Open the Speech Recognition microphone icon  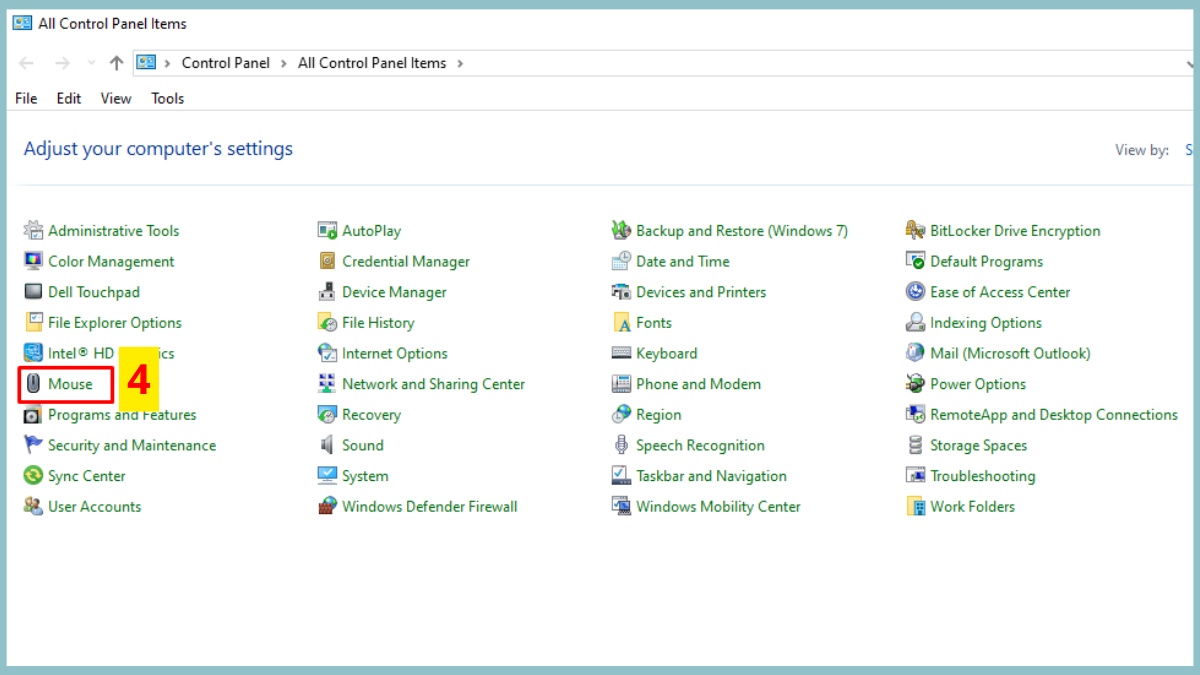621,445
